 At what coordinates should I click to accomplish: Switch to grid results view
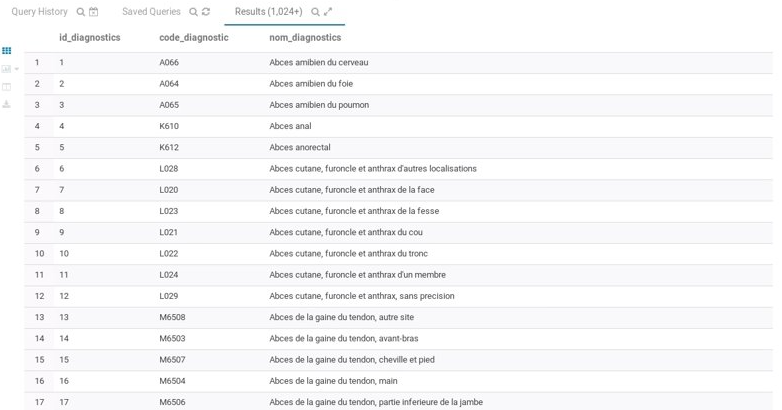[x=6, y=50]
